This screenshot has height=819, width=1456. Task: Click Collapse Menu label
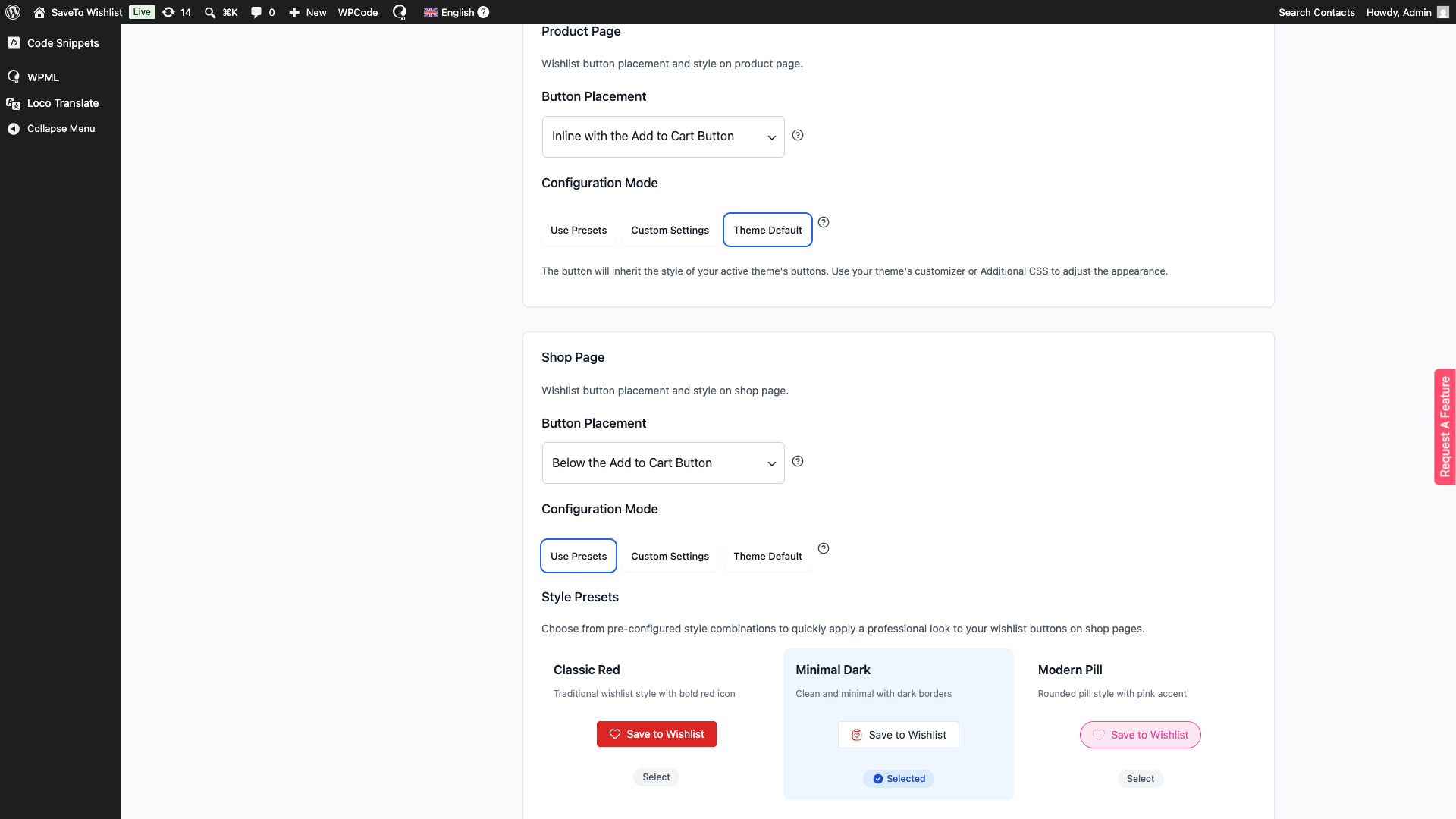click(x=61, y=129)
